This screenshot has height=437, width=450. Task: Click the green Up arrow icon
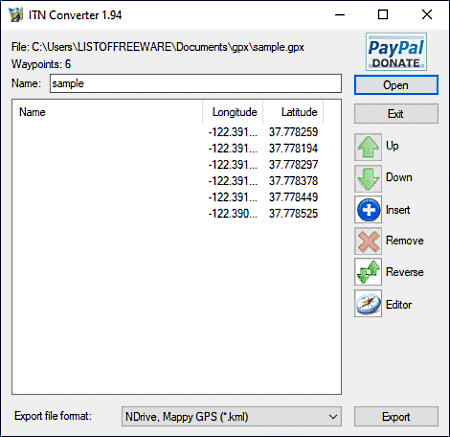tap(368, 147)
